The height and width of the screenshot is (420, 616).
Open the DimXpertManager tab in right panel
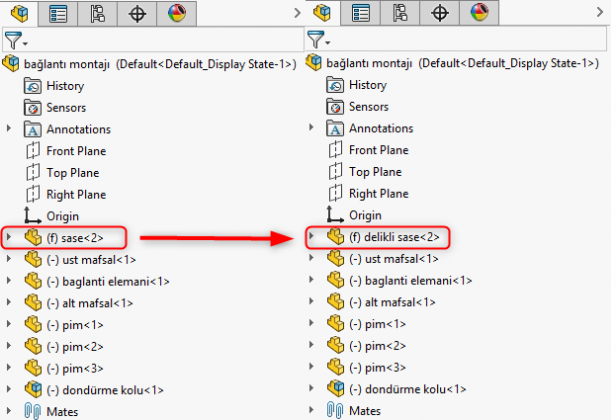439,13
